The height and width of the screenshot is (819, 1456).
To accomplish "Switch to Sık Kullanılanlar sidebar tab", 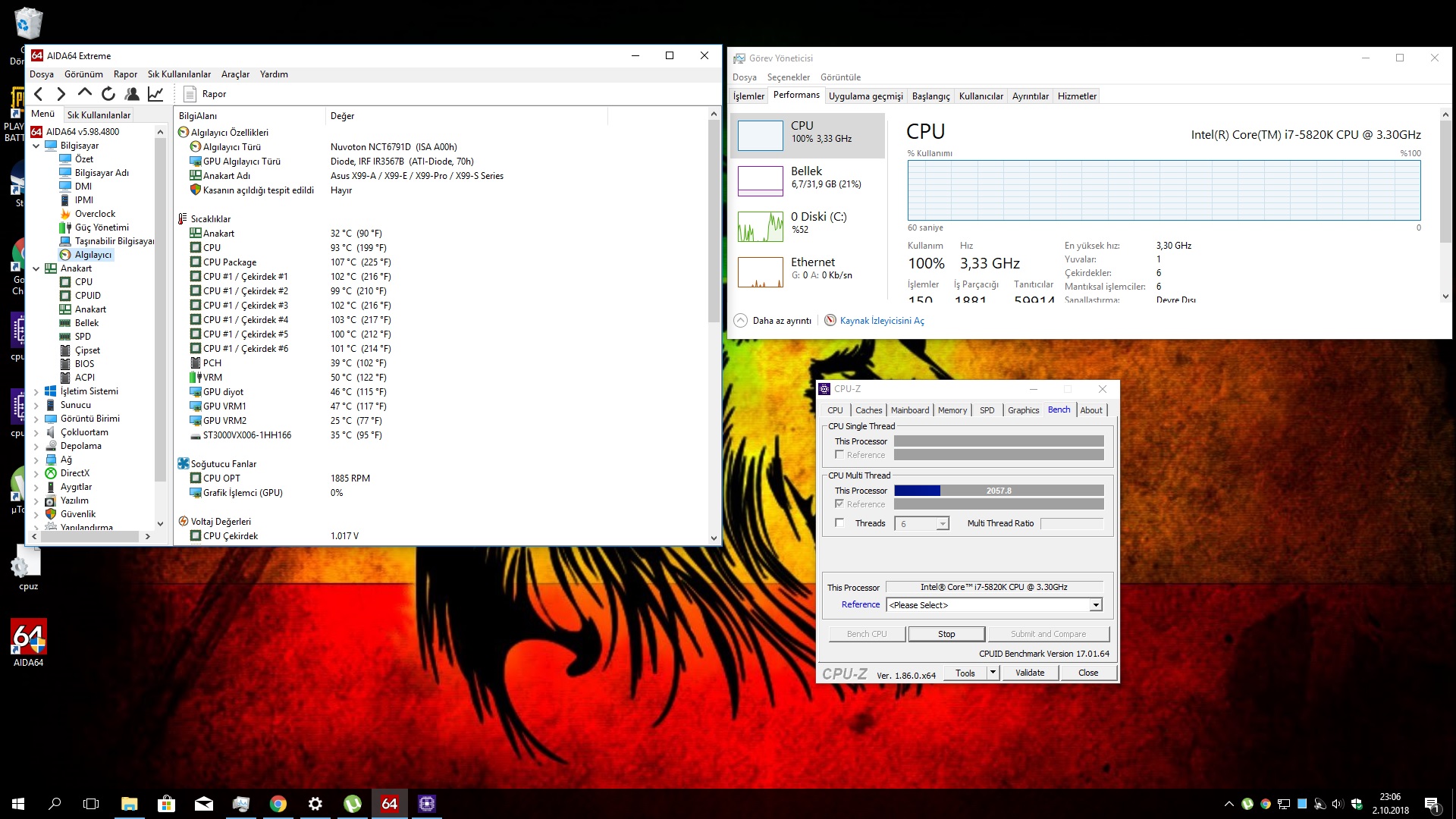I will [99, 115].
